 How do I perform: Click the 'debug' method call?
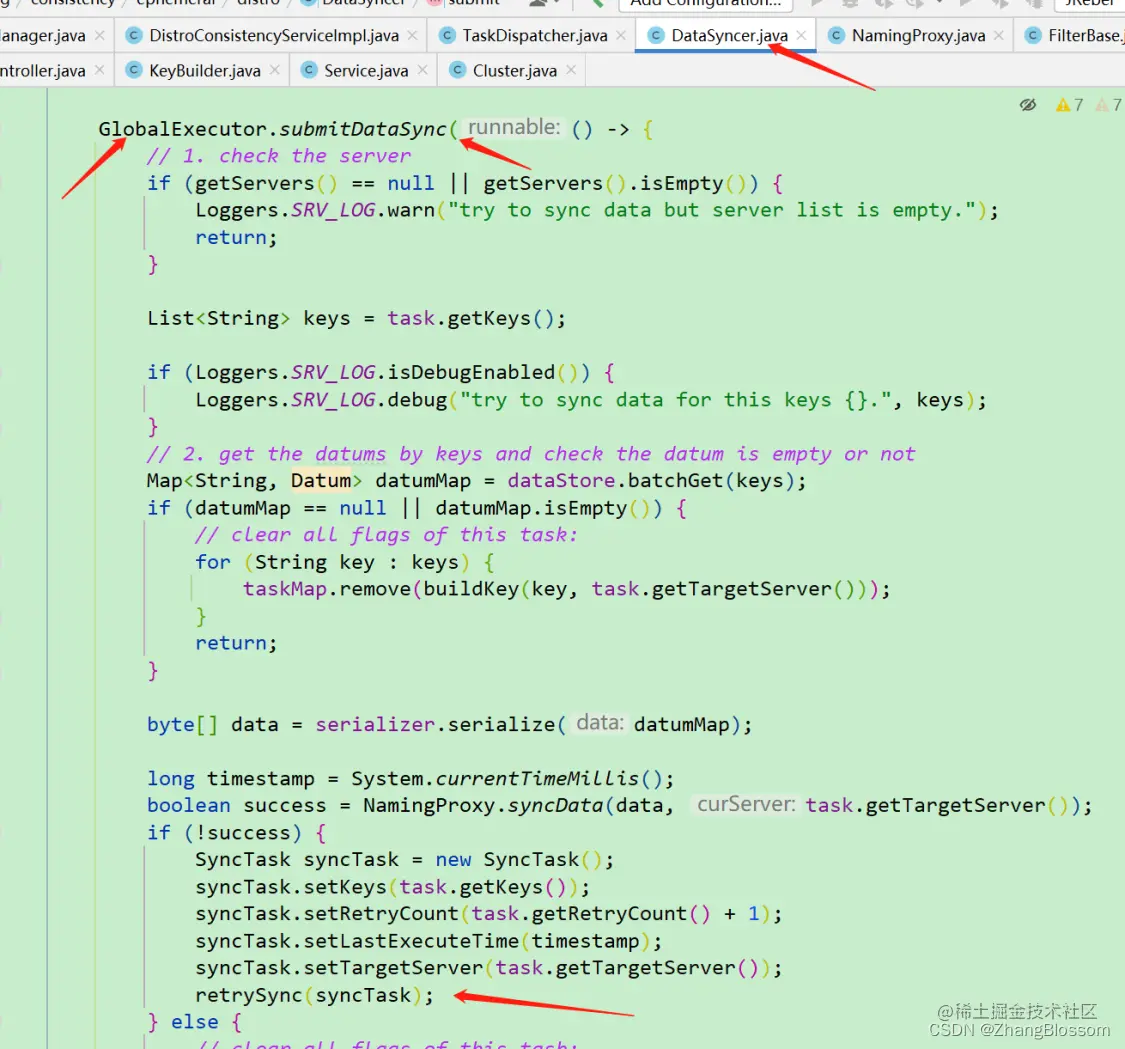[418, 400]
